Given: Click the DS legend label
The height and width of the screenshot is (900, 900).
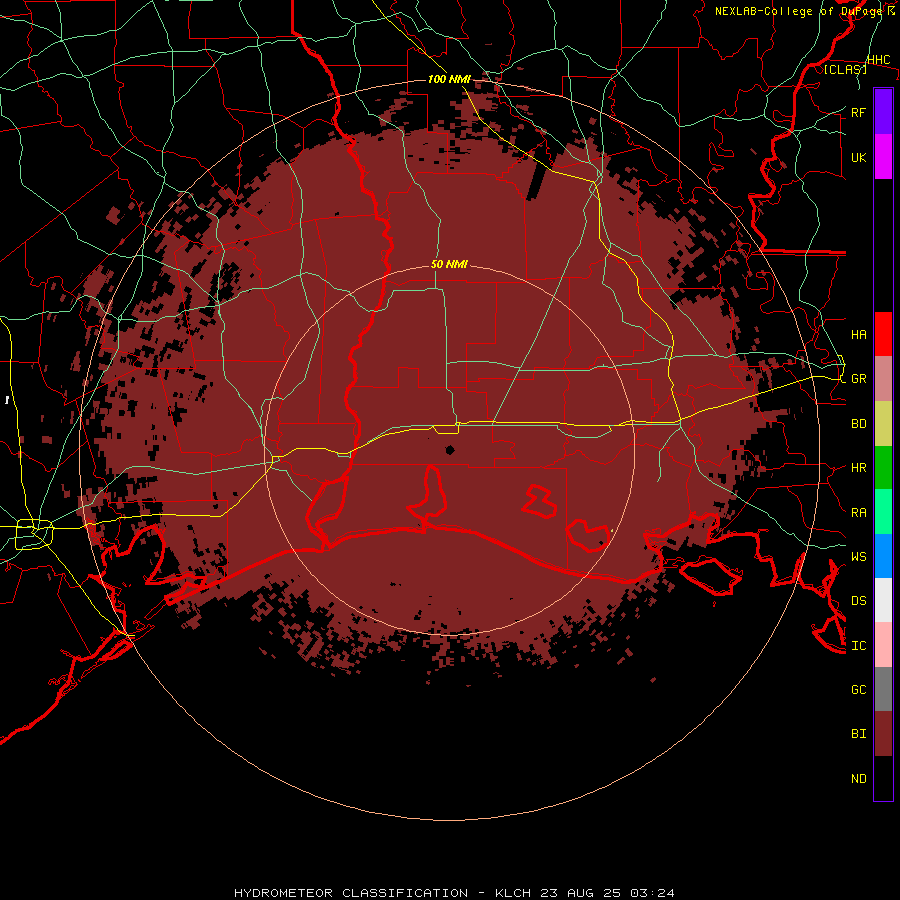Looking at the screenshot, I should pyautogui.click(x=859, y=601).
